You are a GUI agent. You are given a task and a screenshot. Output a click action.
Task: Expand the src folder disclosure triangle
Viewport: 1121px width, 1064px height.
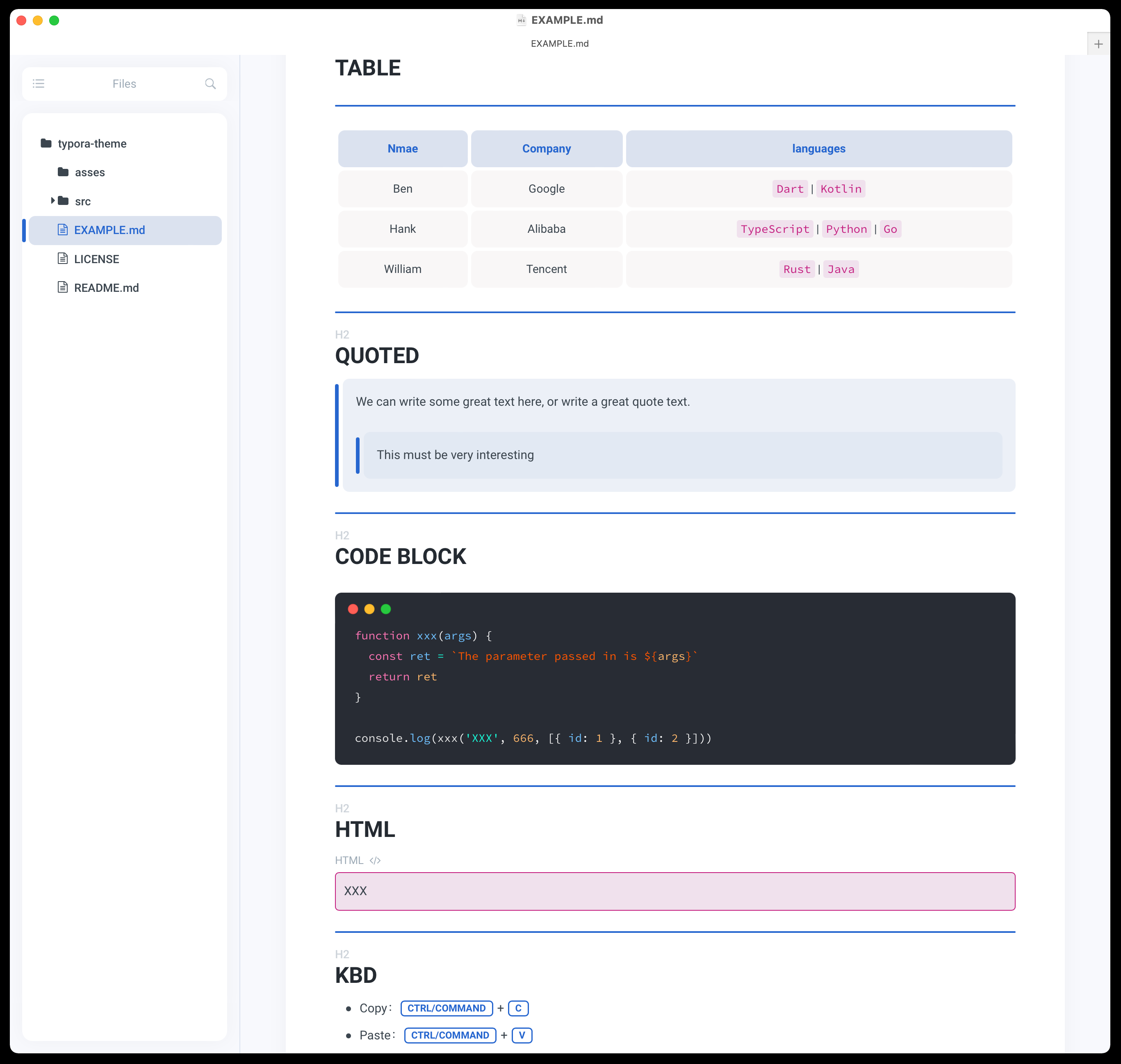click(x=53, y=201)
